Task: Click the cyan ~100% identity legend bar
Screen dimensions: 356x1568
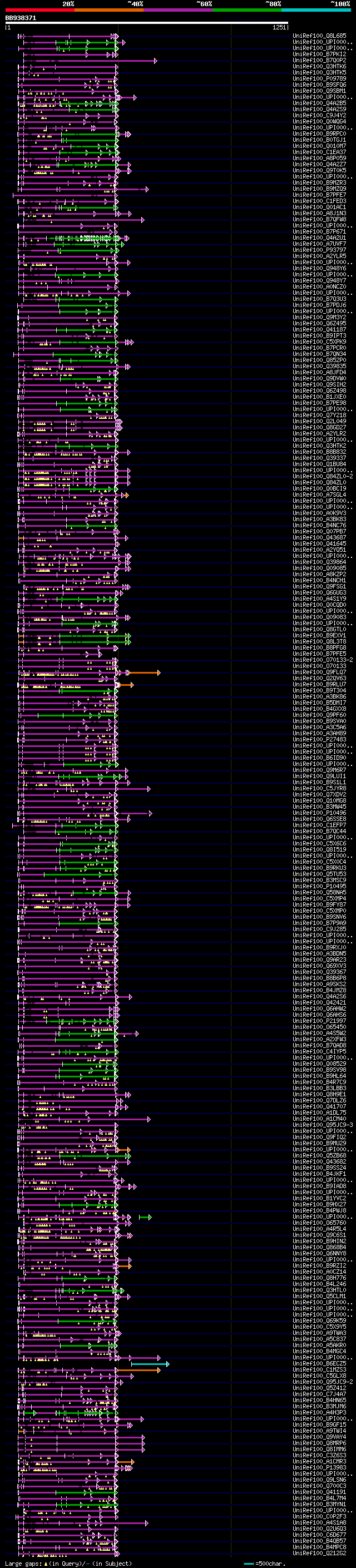Action: coord(317,10)
